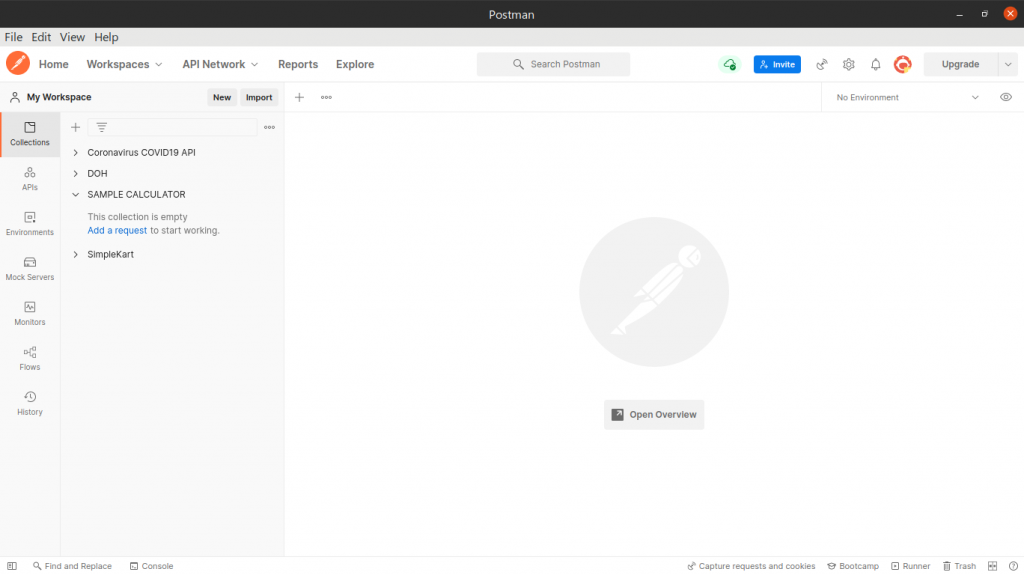Go to Home

(54, 64)
